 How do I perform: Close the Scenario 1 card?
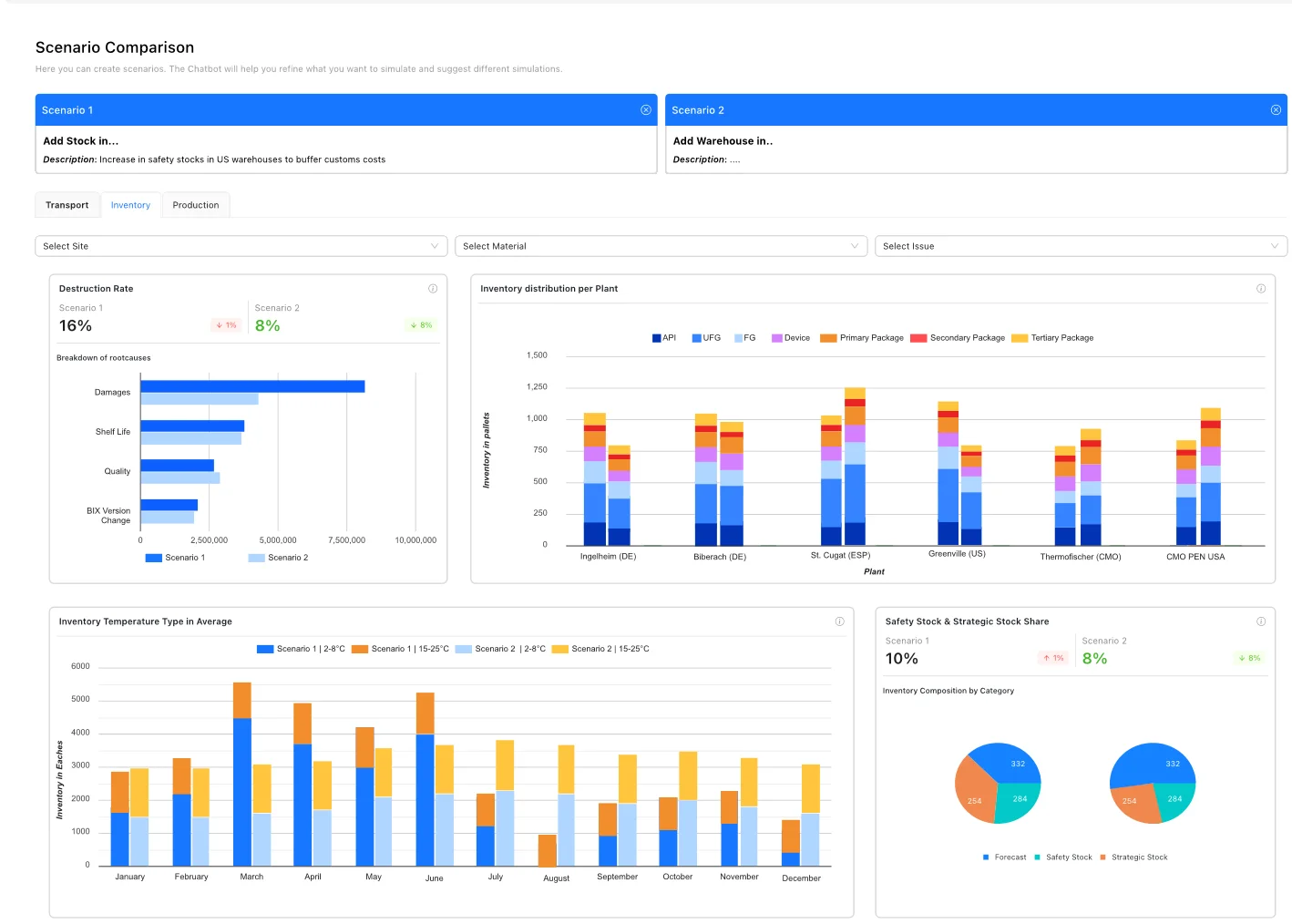pos(646,110)
